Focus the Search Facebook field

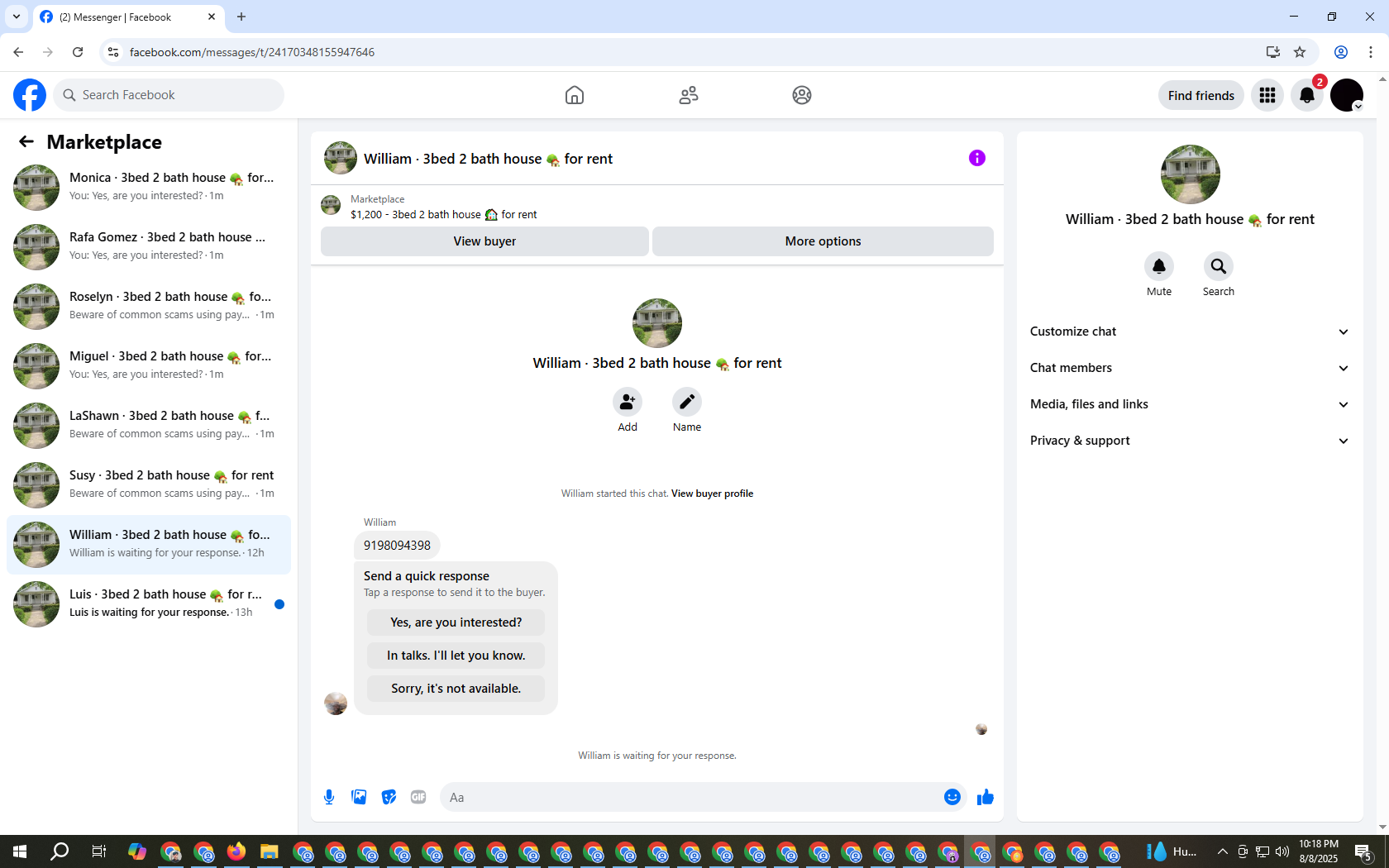click(x=169, y=95)
